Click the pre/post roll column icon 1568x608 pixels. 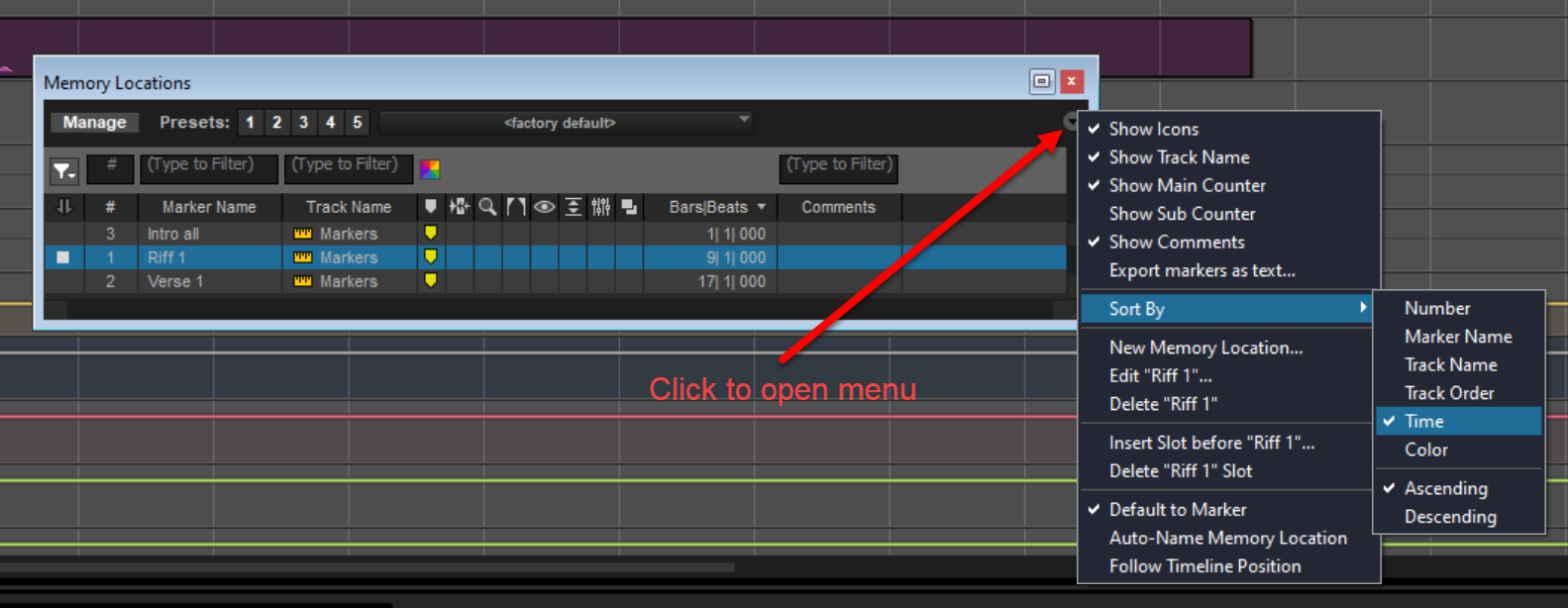click(x=516, y=207)
